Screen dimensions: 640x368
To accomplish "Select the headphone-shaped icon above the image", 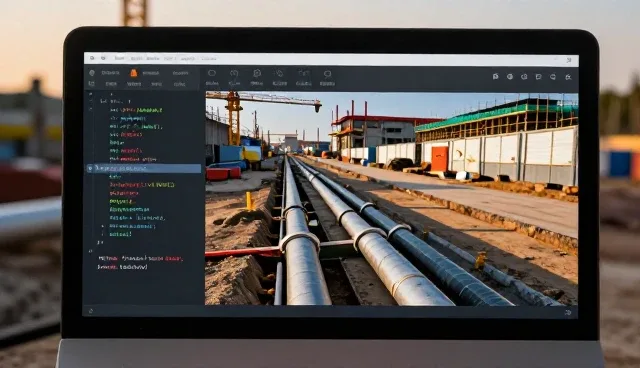I will pyautogui.click(x=234, y=73).
